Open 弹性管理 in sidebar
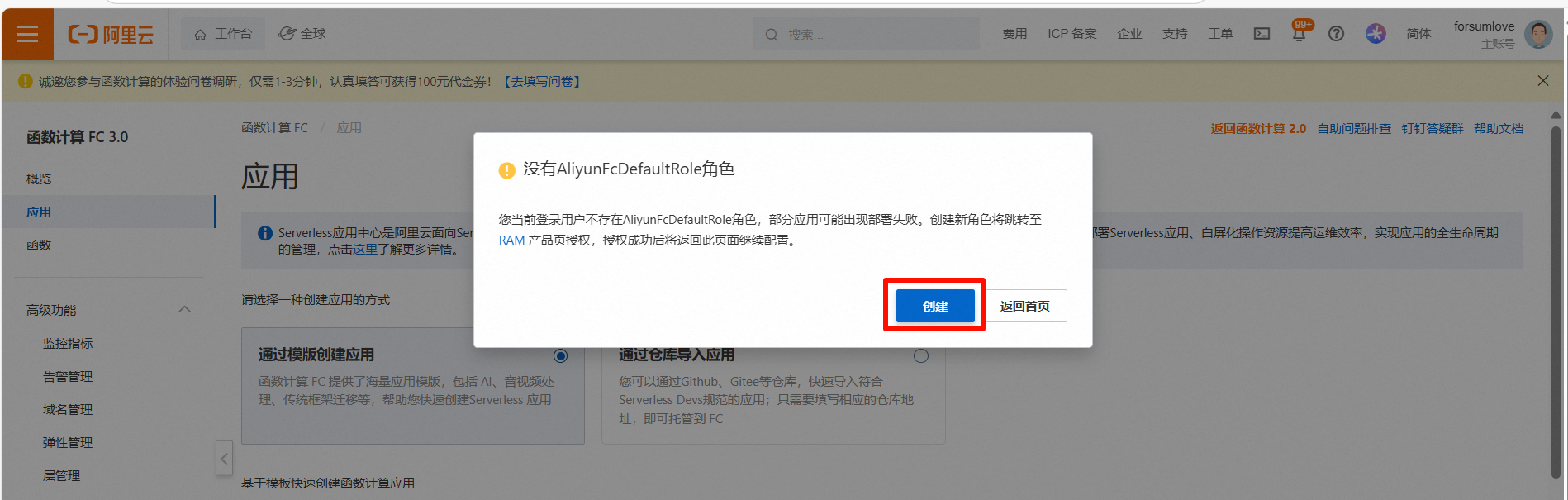The image size is (1568, 500). pos(68,442)
